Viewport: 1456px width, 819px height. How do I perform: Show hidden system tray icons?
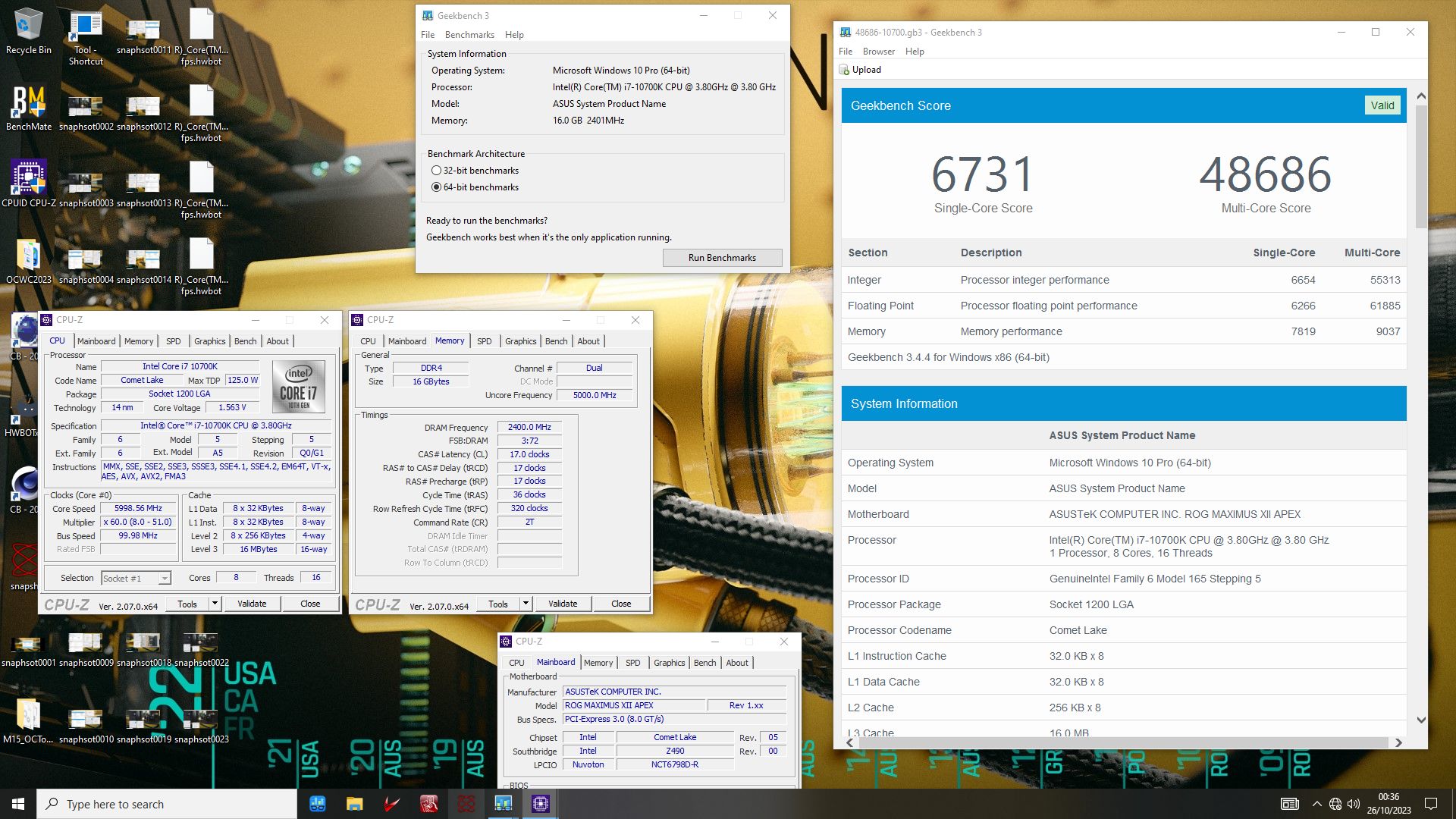(1316, 804)
